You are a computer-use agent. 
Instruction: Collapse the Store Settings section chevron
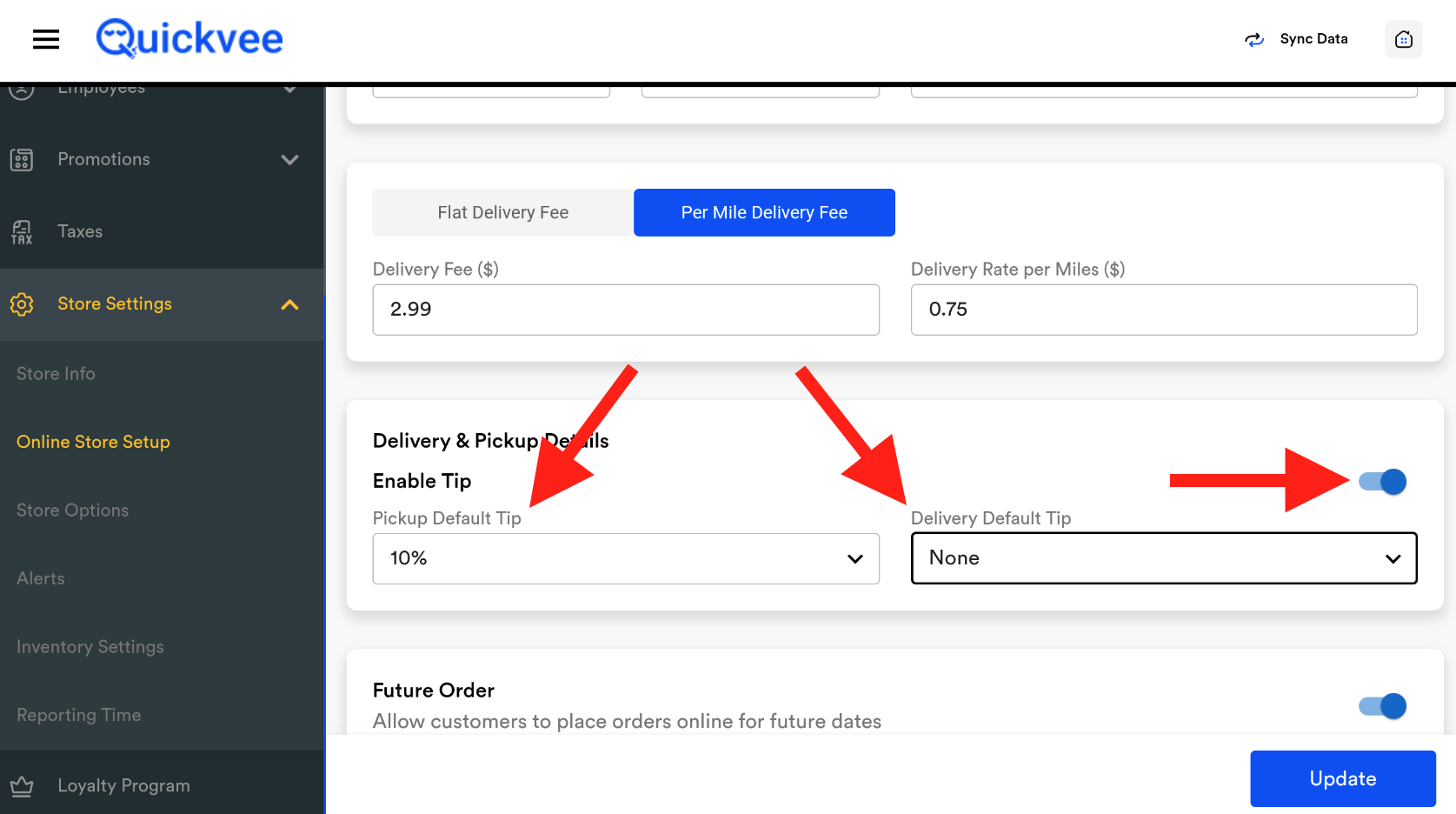289,304
